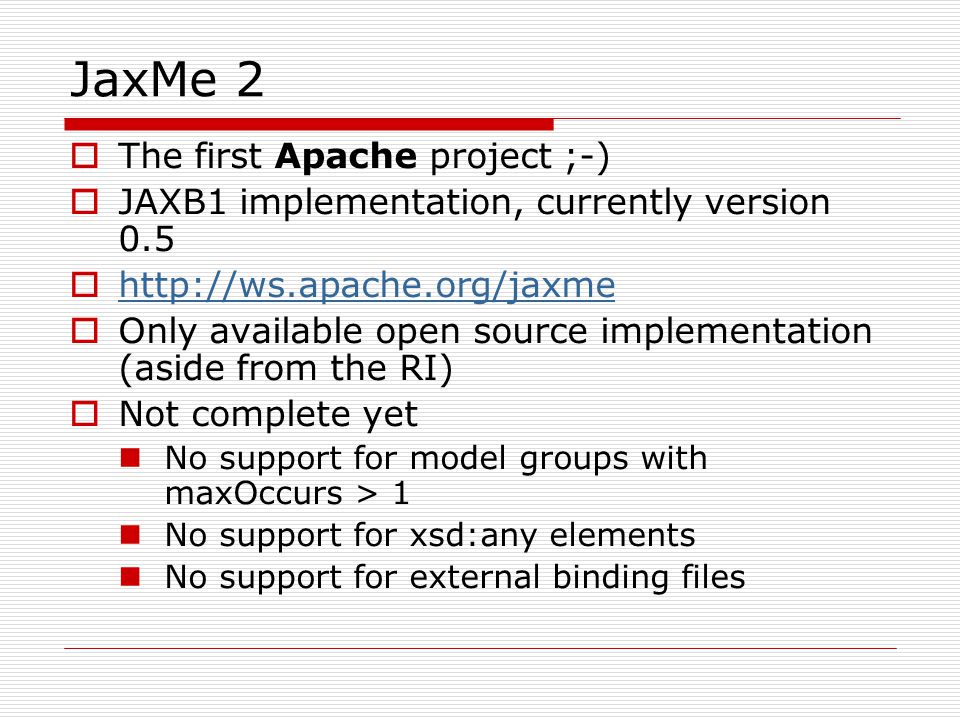The height and width of the screenshot is (720, 960).
Task: Click the hollow bullet beside 'The first Apache project'
Action: tap(84, 156)
